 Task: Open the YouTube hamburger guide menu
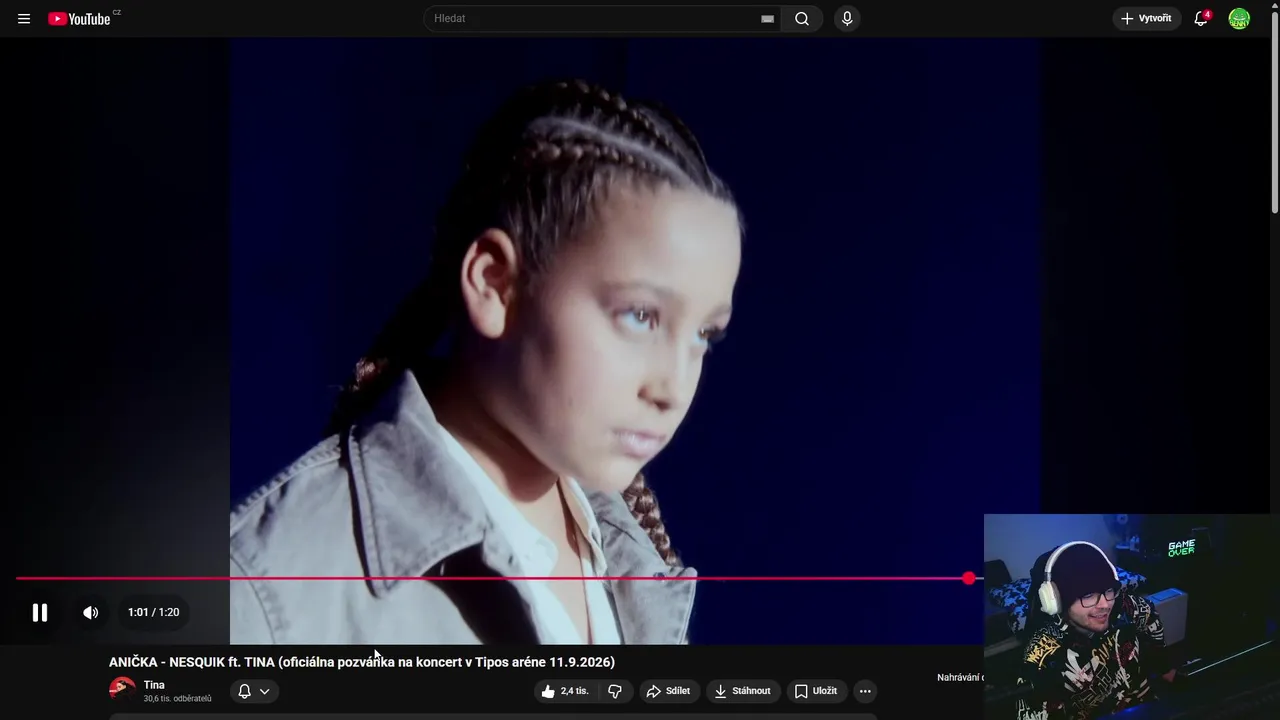pos(24,18)
